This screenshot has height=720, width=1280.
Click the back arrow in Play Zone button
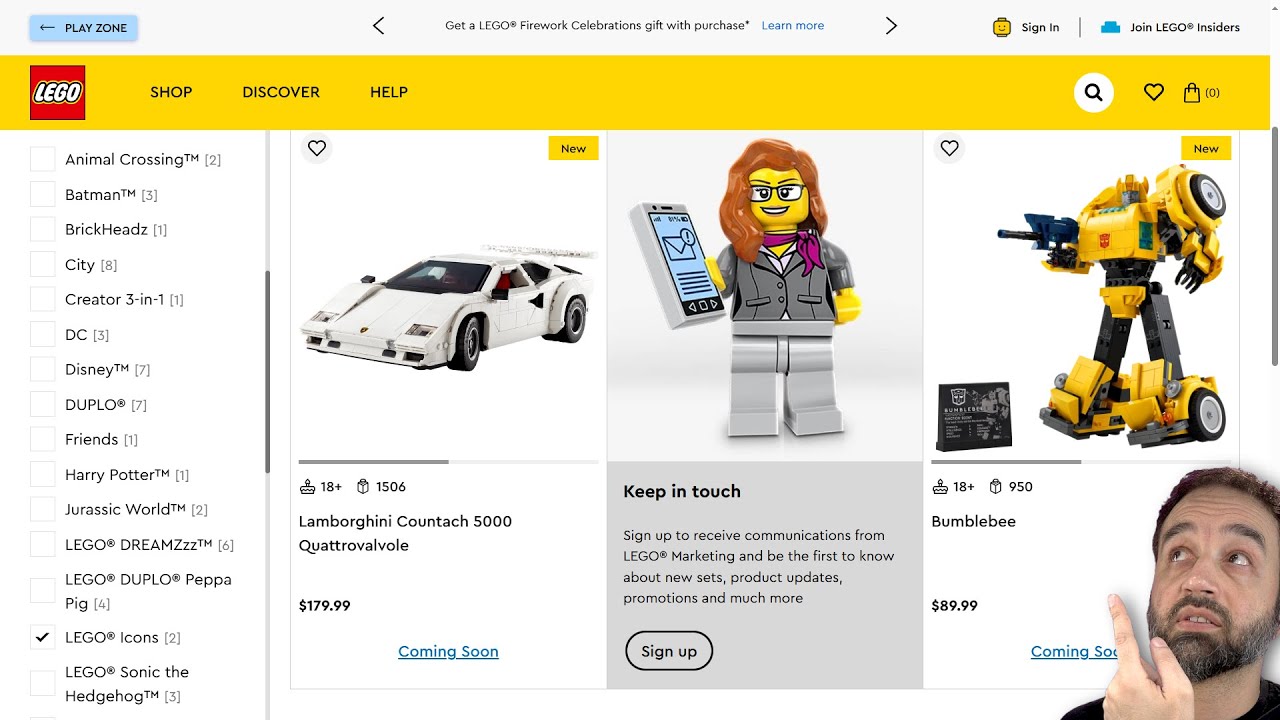pyautogui.click(x=47, y=28)
